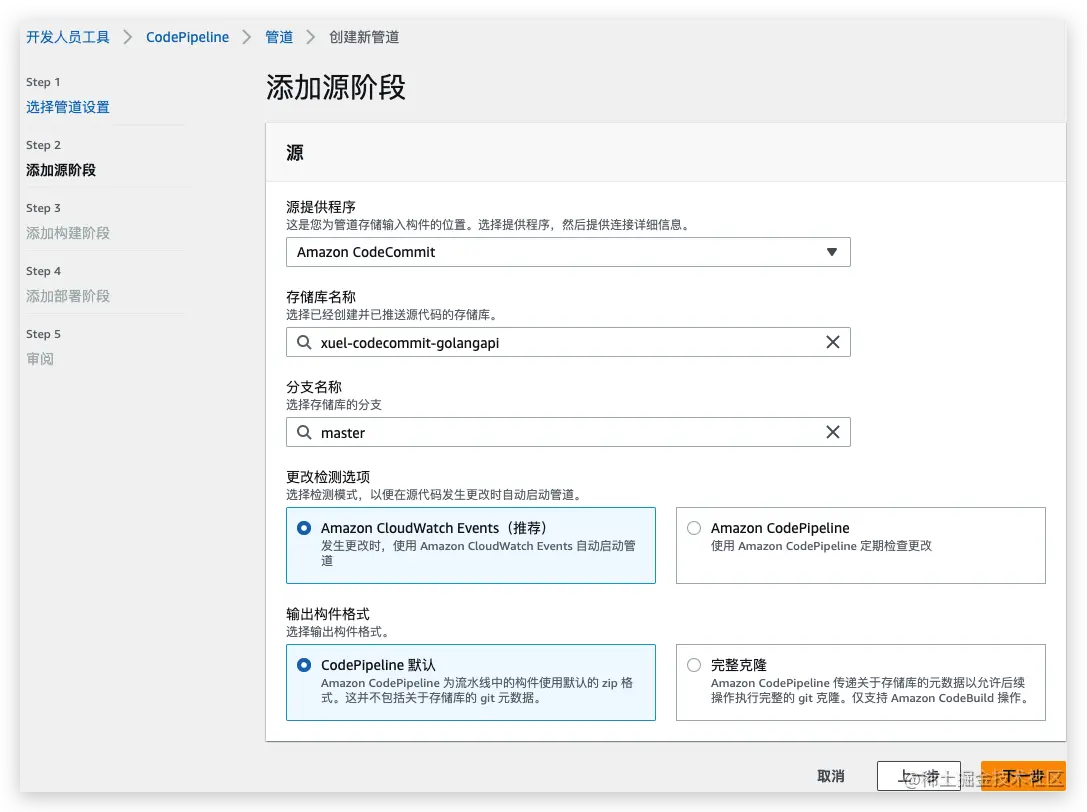Click the 更改检测选项 section label
The height and width of the screenshot is (812, 1087).
pos(328,477)
